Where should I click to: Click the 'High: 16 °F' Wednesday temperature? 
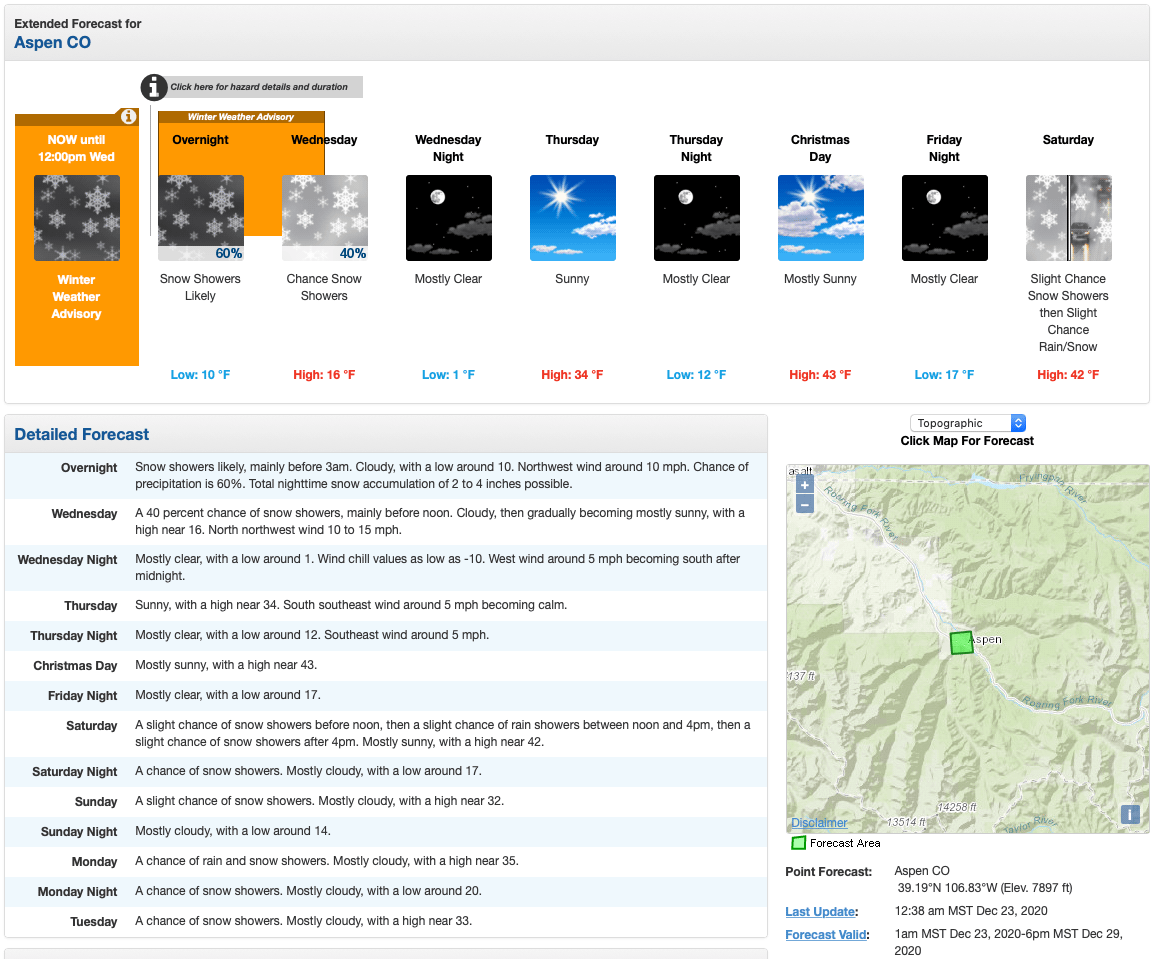[324, 375]
